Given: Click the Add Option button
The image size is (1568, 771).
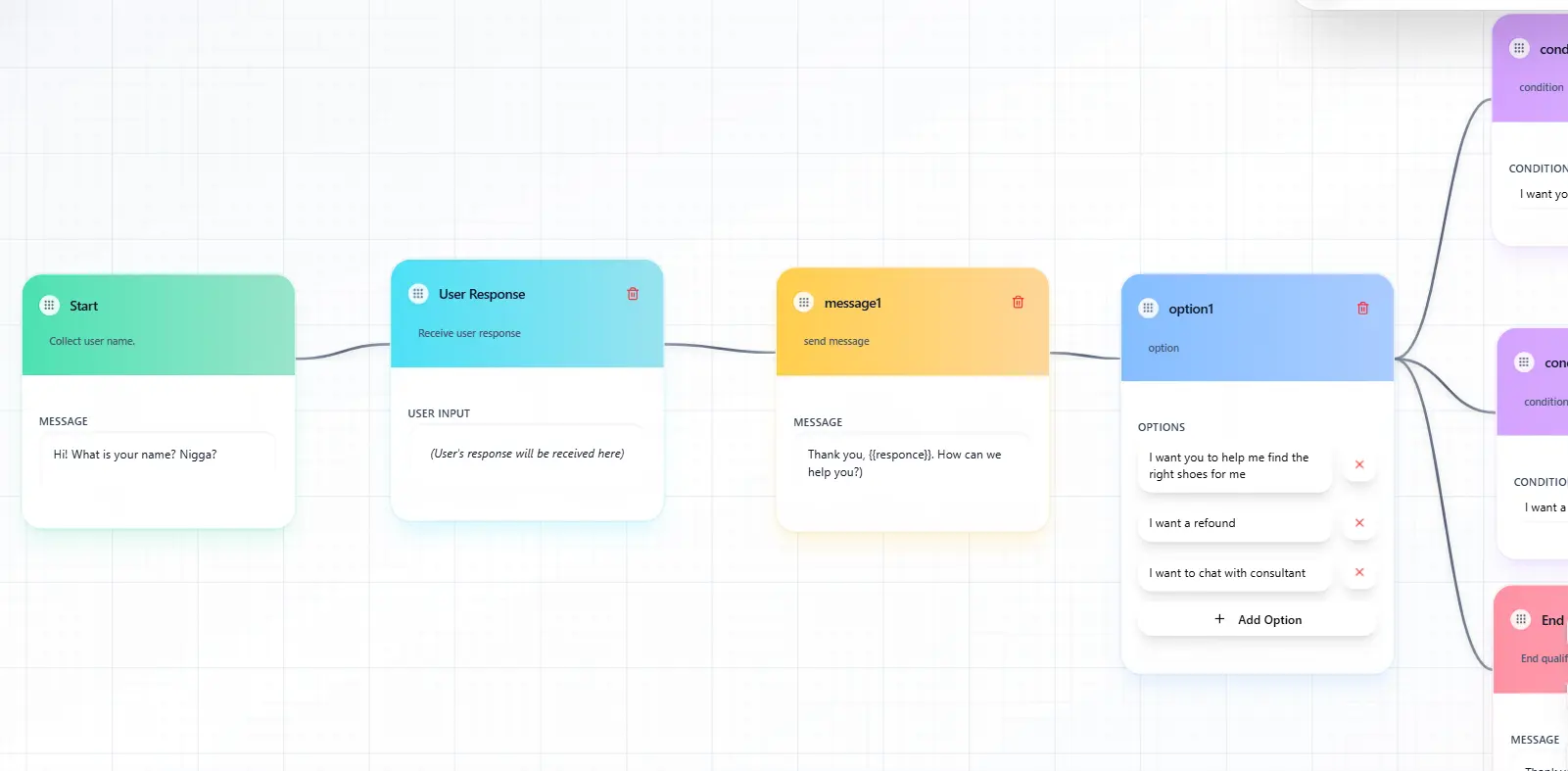Looking at the screenshot, I should pyautogui.click(x=1258, y=620).
